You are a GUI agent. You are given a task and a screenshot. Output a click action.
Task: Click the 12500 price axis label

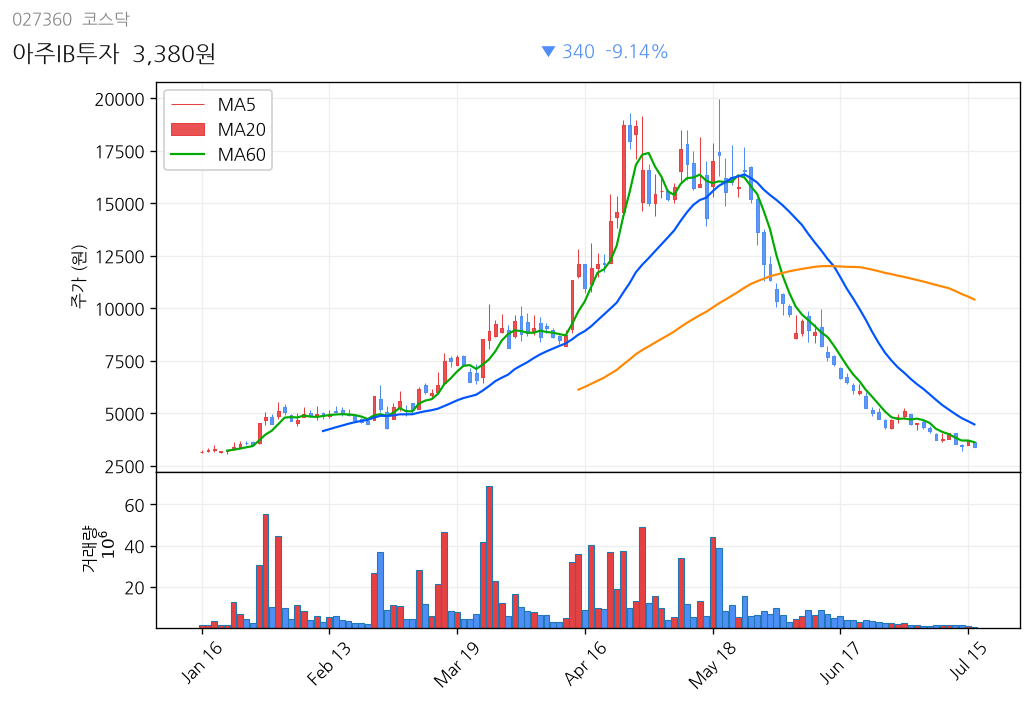click(x=120, y=257)
